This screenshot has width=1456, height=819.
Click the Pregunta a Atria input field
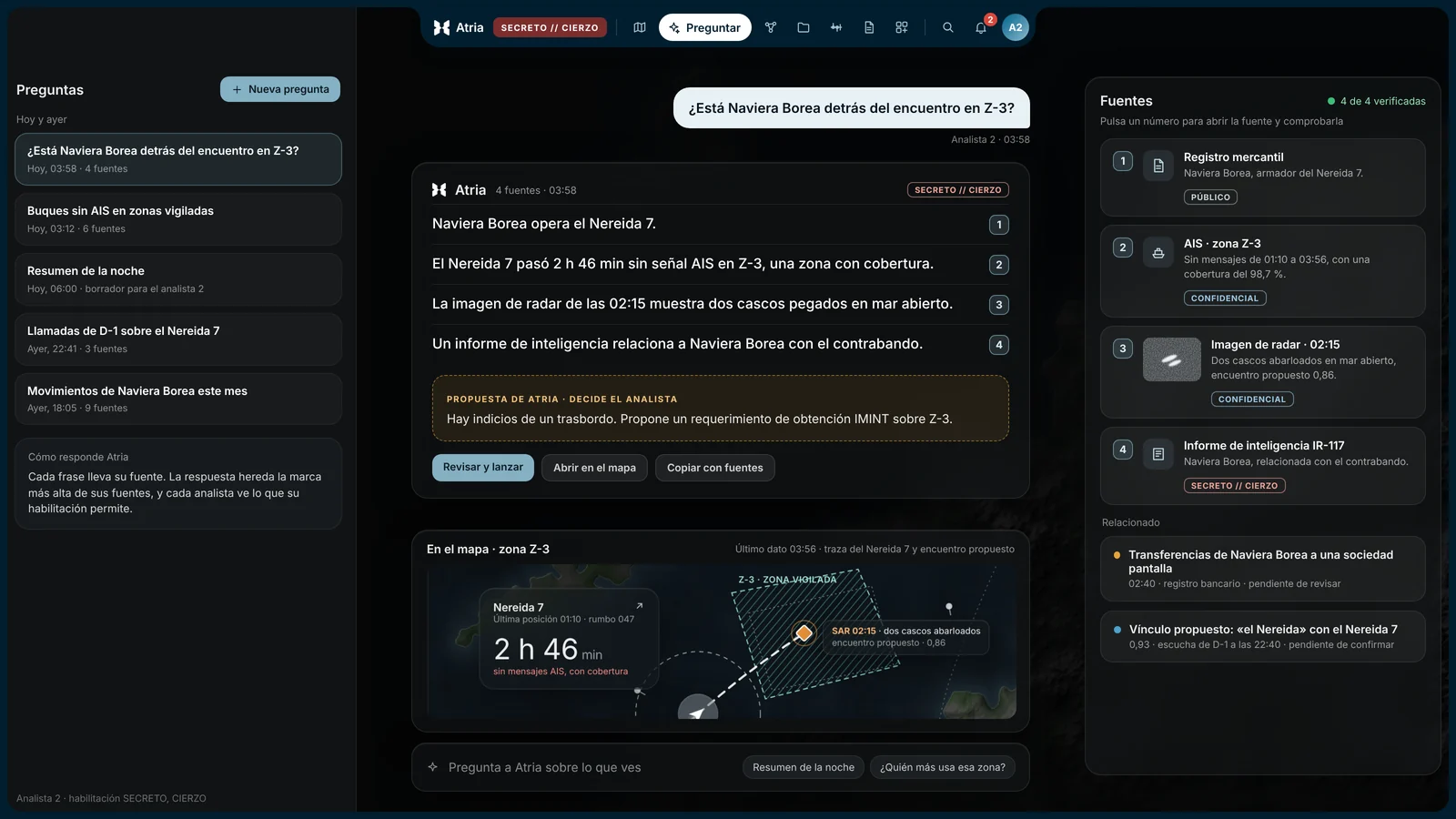pyautogui.click(x=582, y=767)
